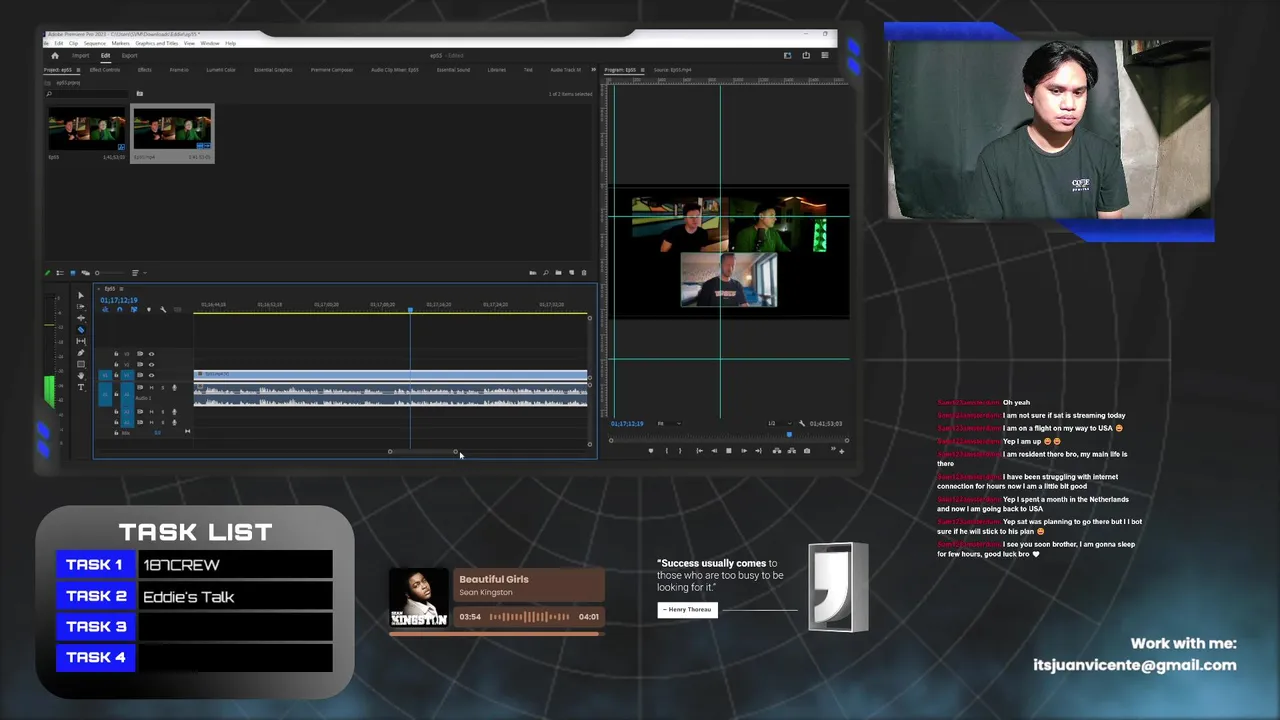Image resolution: width=1280 pixels, height=720 pixels.
Task: Toggle the lock on track V3
Action: [x=116, y=354]
